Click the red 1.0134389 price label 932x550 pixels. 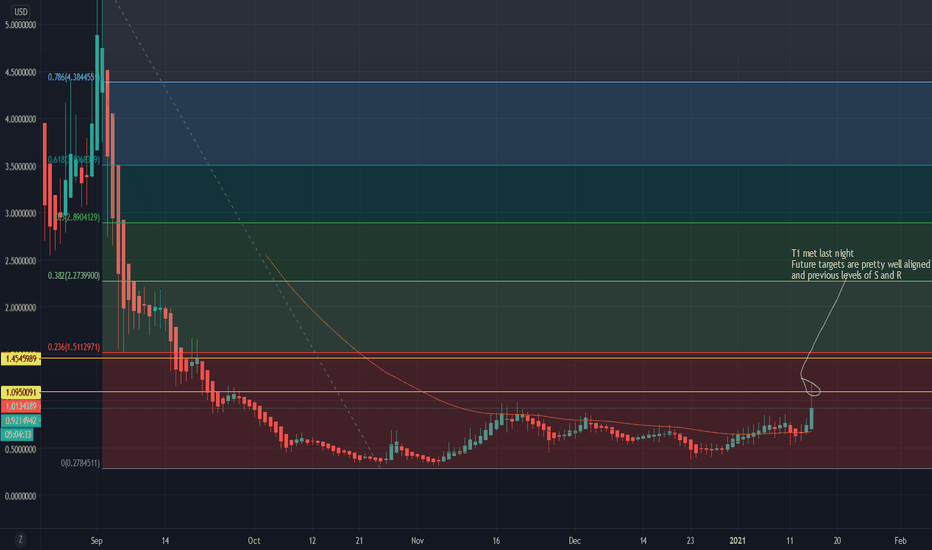tap(21, 406)
